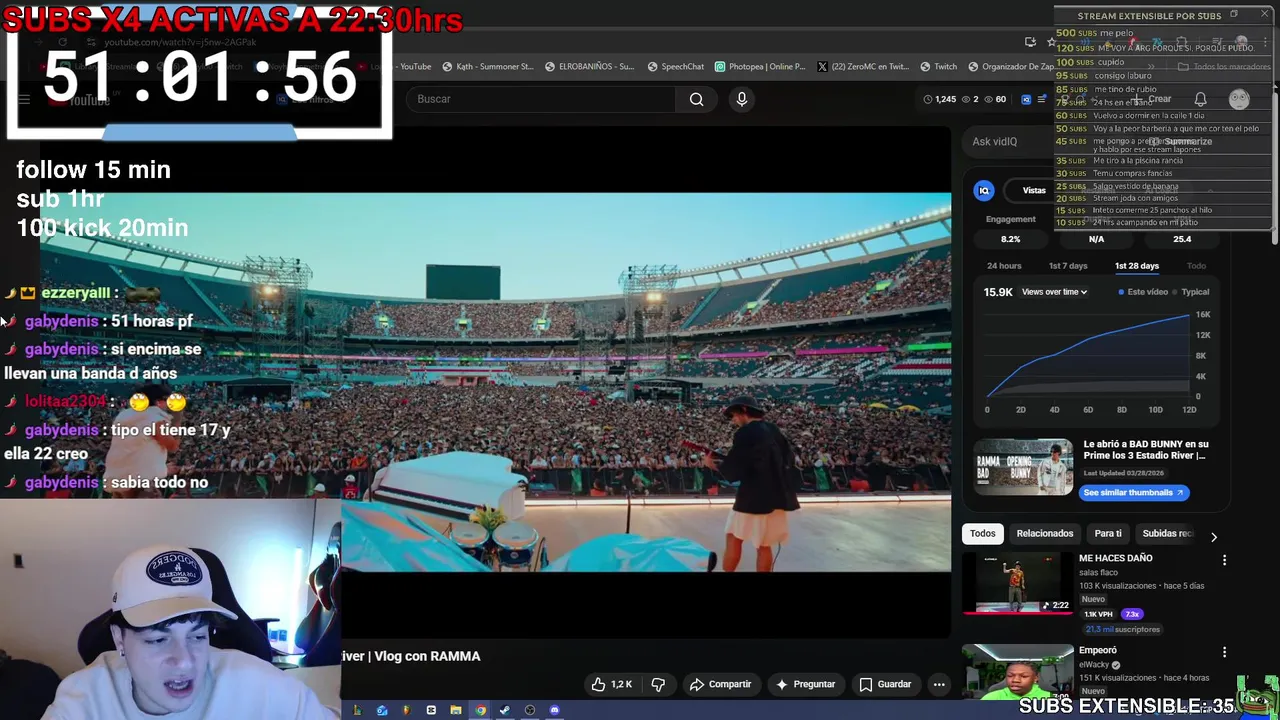Select the Para ti filter chip
1280x720 pixels.
(1108, 534)
